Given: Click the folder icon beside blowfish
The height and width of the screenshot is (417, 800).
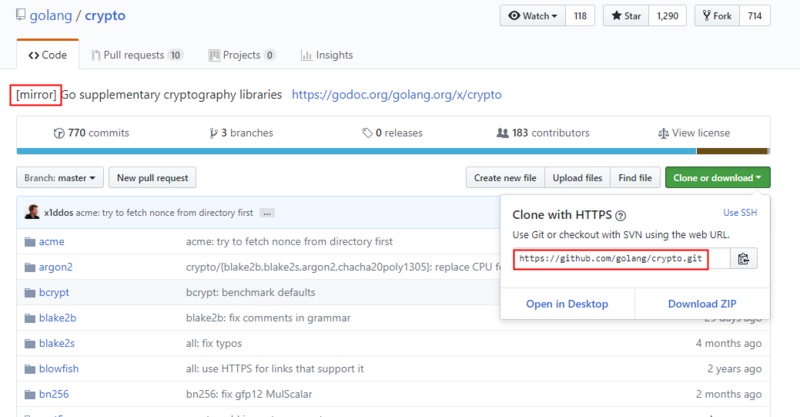Looking at the screenshot, I should point(30,369).
